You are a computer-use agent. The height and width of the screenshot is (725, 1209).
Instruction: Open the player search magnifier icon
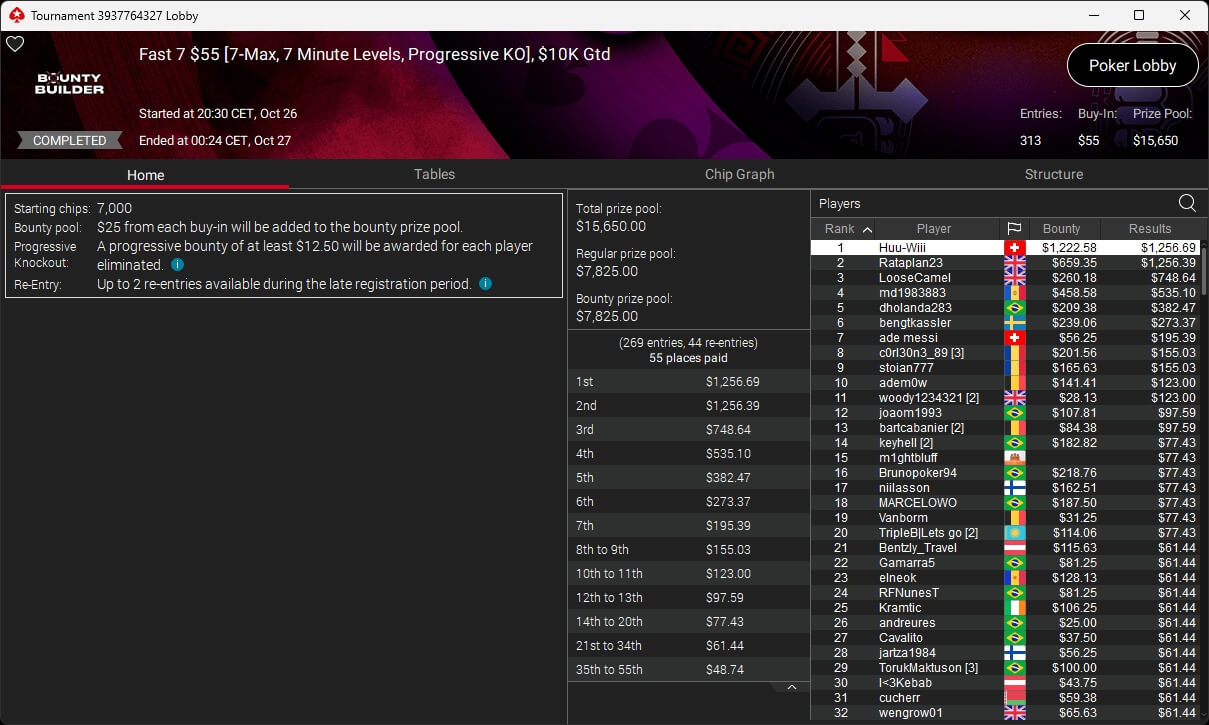1187,203
